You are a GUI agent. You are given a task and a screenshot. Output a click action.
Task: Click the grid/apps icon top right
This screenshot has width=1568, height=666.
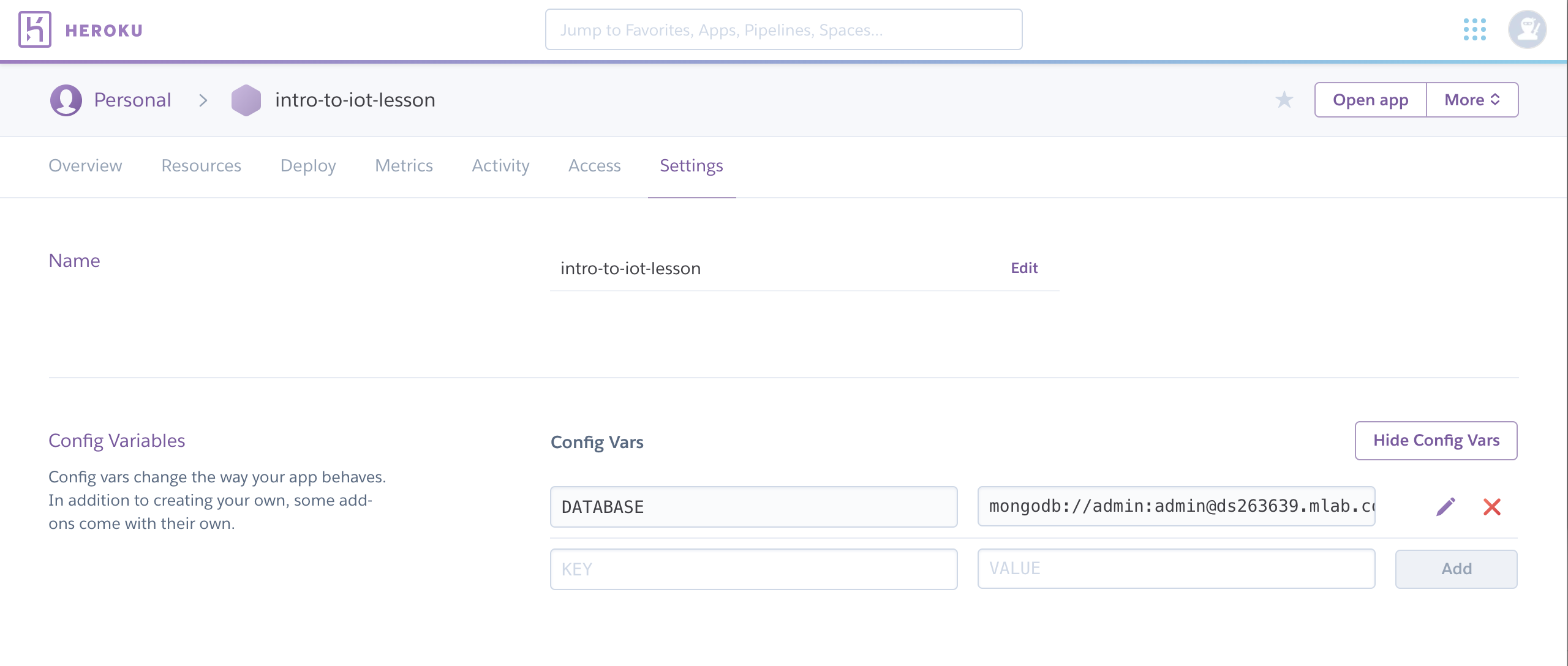point(1475,29)
